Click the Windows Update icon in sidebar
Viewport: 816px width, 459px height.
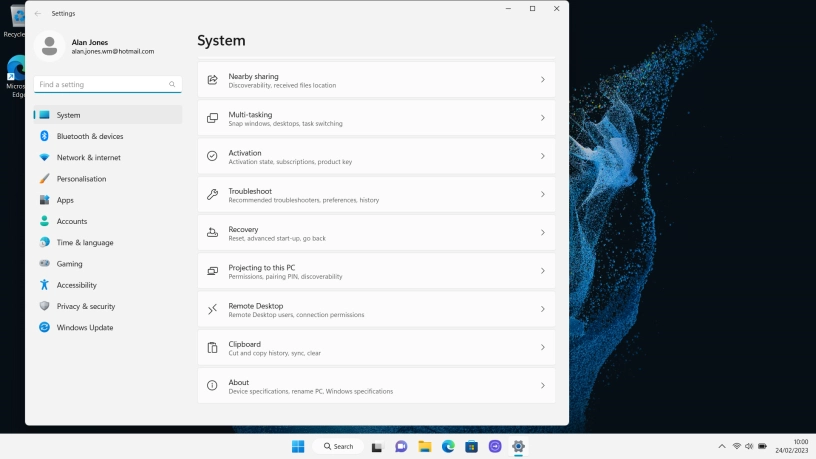44,327
